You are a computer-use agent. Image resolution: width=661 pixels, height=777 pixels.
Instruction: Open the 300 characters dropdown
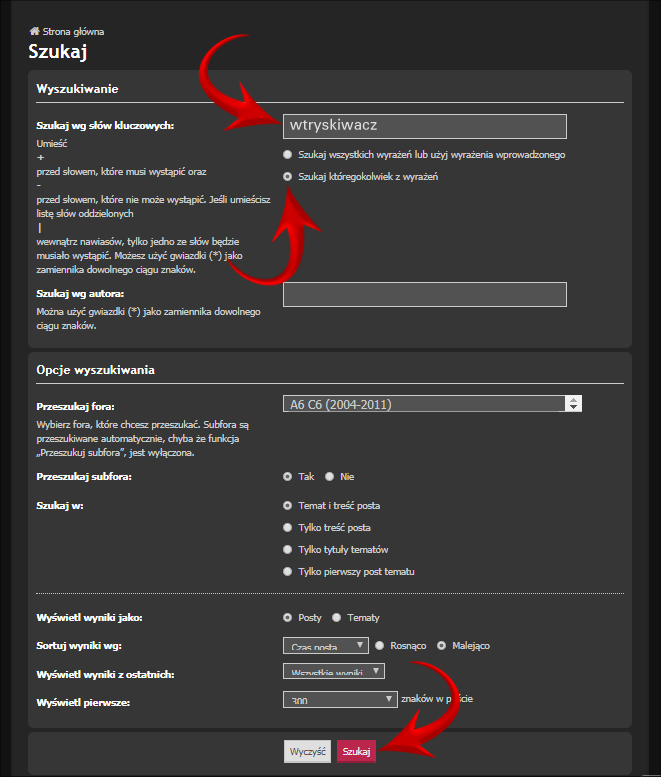pyautogui.click(x=340, y=700)
